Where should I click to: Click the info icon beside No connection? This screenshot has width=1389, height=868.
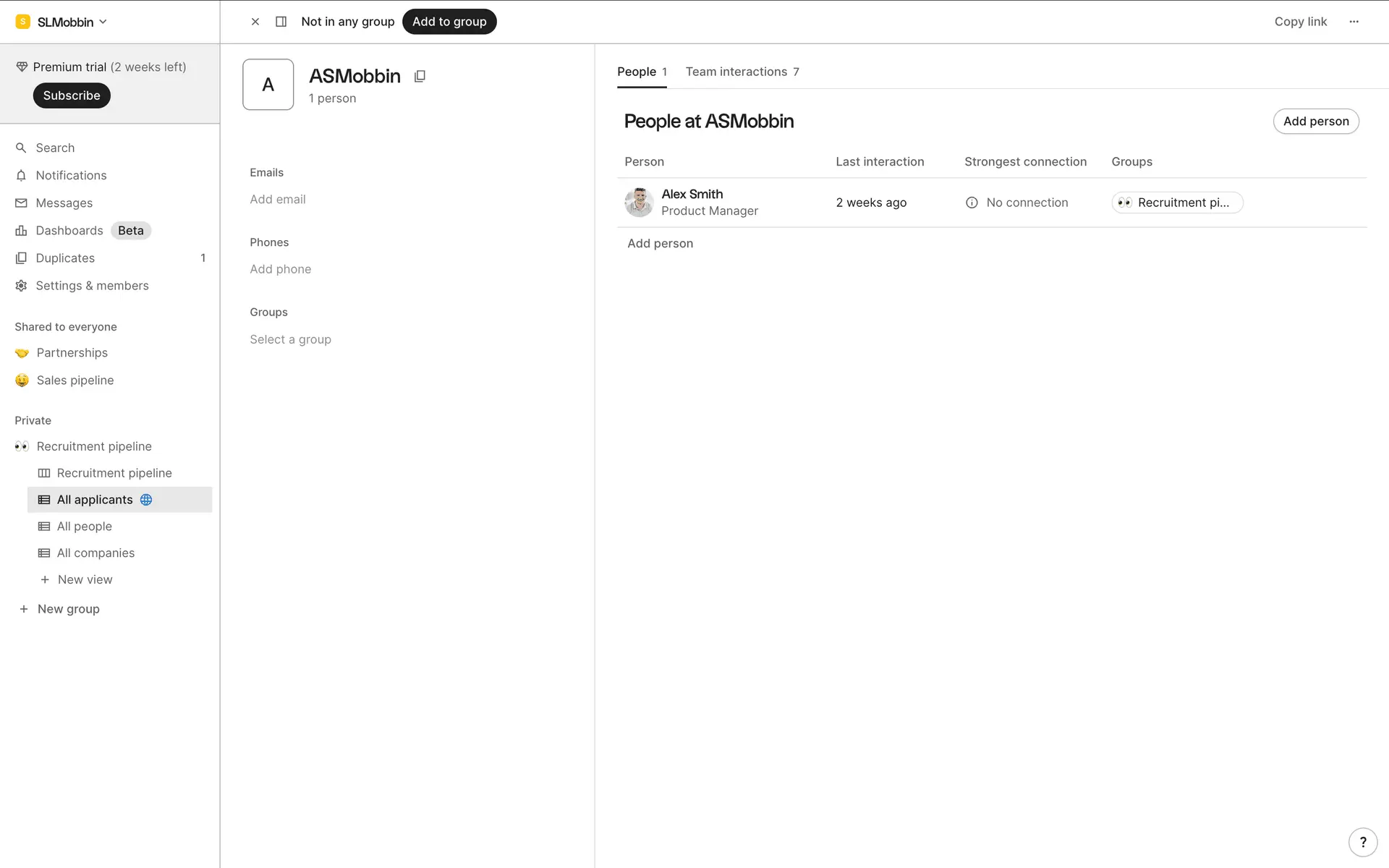[x=972, y=203]
